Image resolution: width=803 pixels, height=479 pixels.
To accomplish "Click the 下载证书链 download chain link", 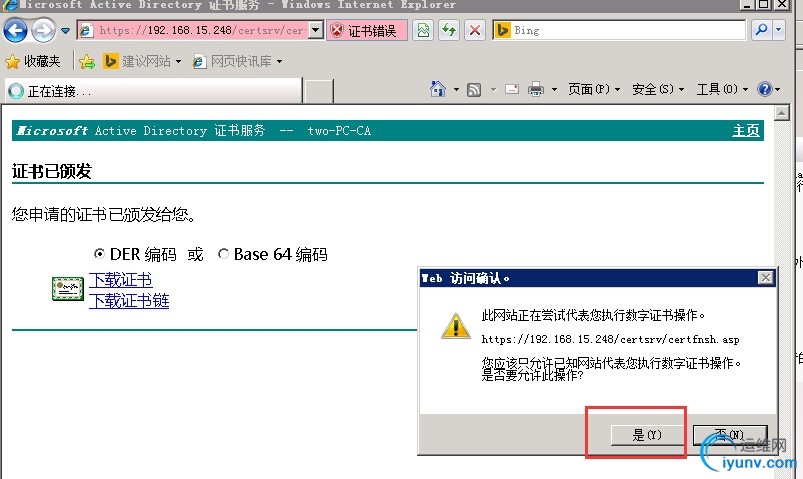I will [129, 300].
